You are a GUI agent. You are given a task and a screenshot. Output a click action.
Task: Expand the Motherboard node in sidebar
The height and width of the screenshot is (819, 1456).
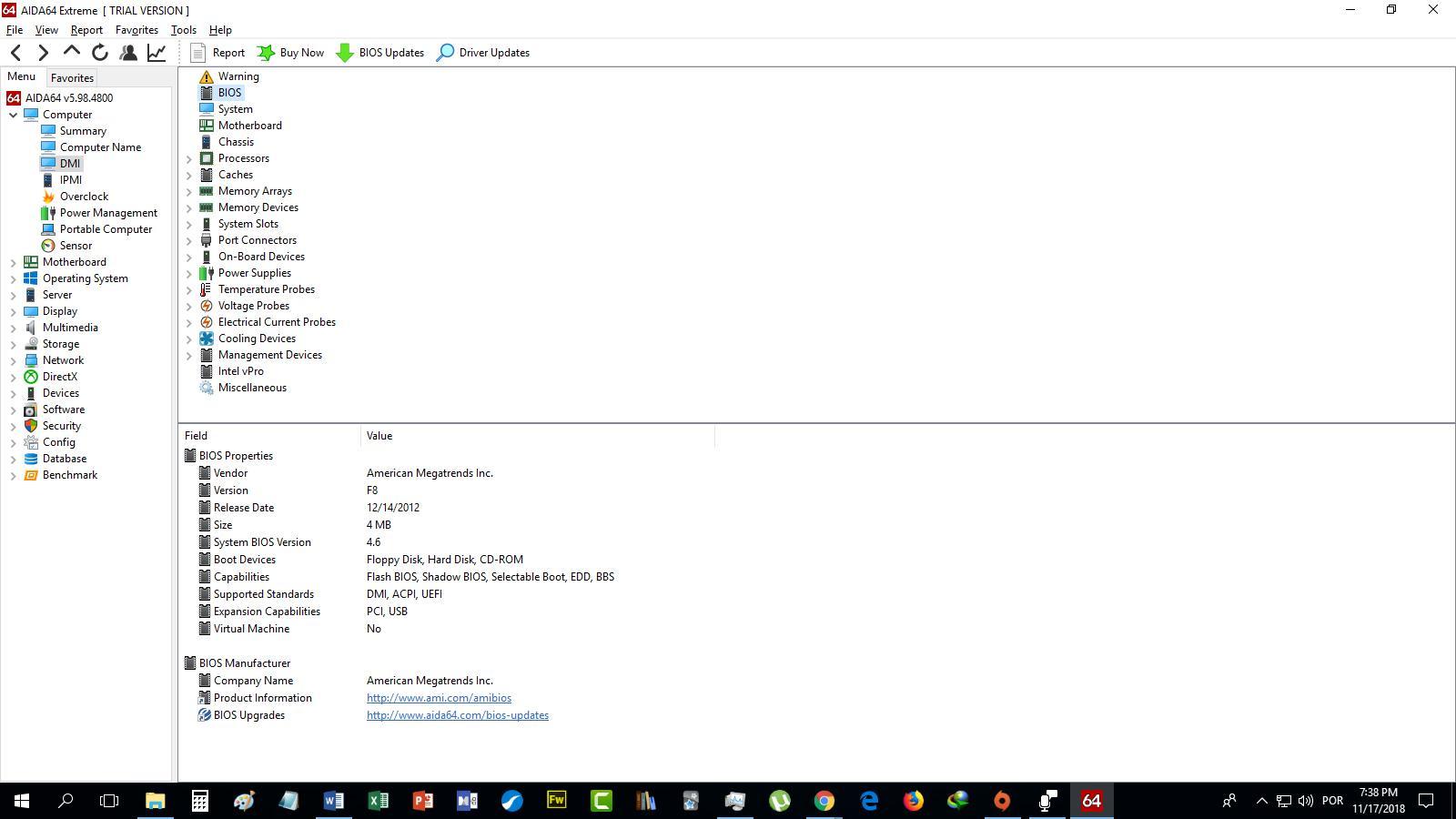pyautogui.click(x=13, y=262)
